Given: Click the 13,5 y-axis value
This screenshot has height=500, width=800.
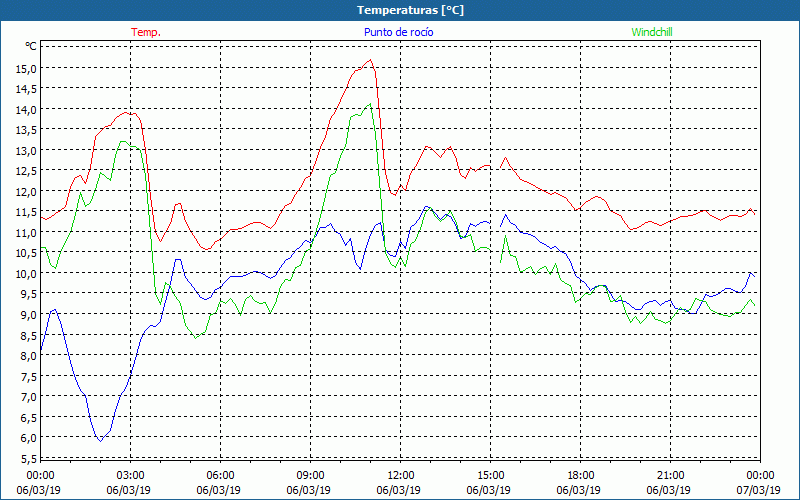Looking at the screenshot, I should 27,130.
